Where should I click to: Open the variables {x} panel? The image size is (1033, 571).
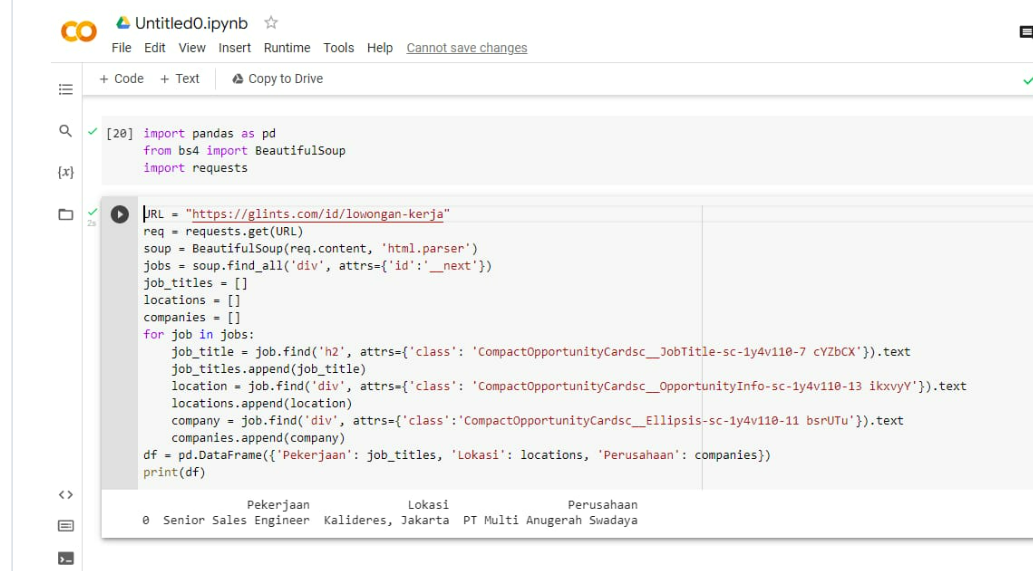tap(65, 172)
